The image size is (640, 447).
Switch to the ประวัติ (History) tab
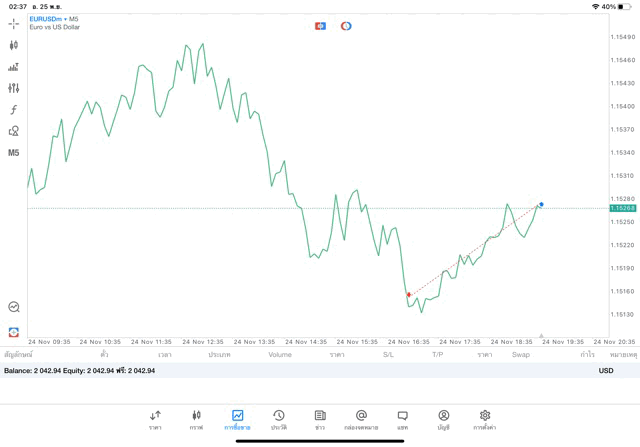pyautogui.click(x=278, y=419)
